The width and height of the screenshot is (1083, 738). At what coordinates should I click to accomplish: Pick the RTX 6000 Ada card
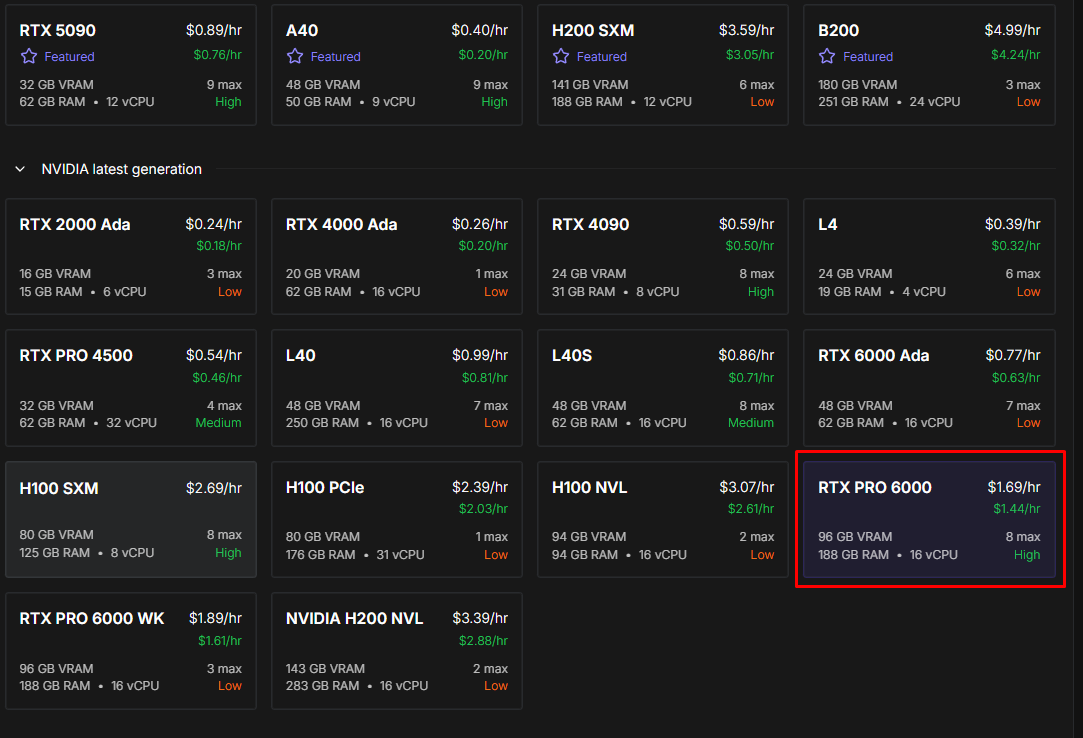click(x=928, y=388)
